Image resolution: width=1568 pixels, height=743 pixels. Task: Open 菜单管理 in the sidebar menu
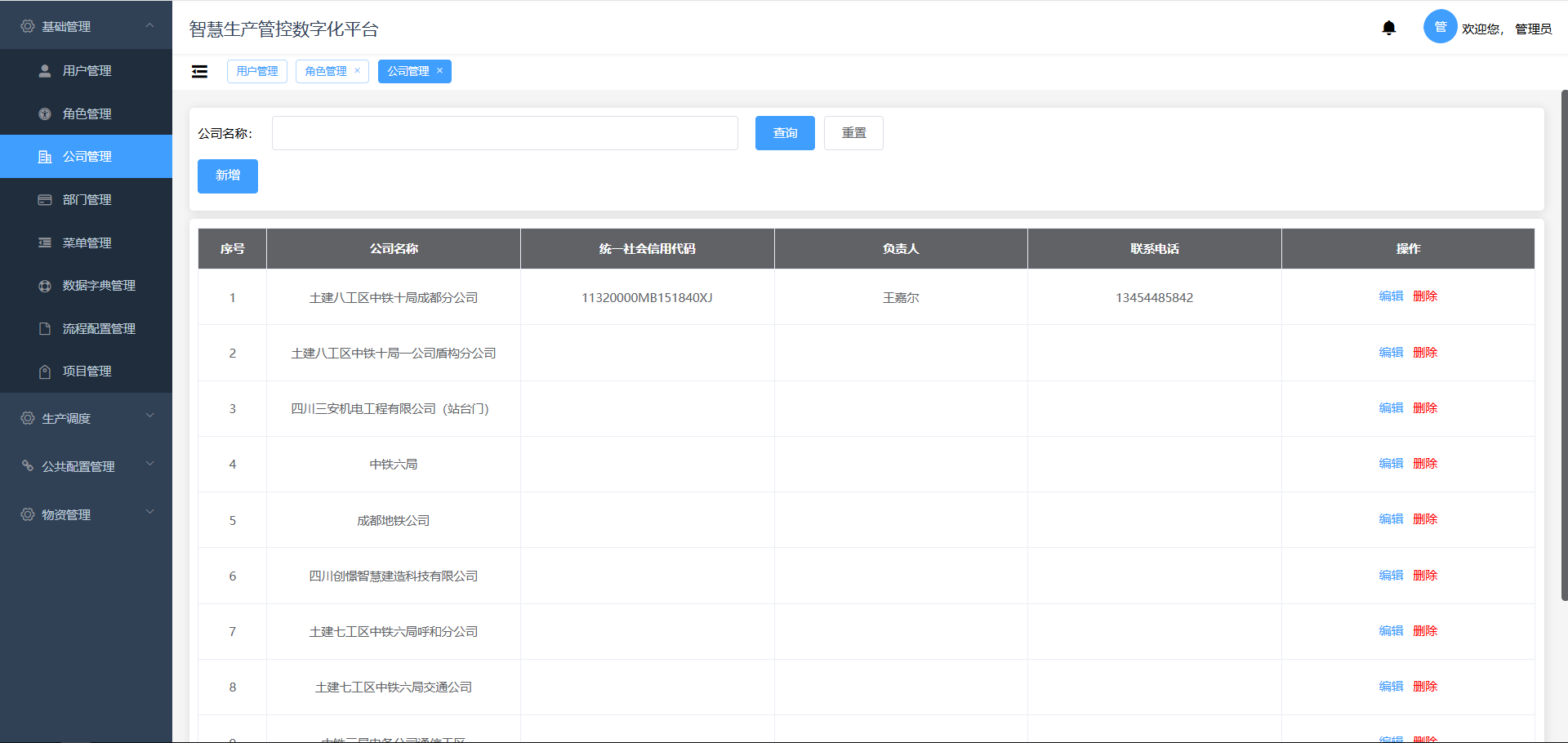86,242
